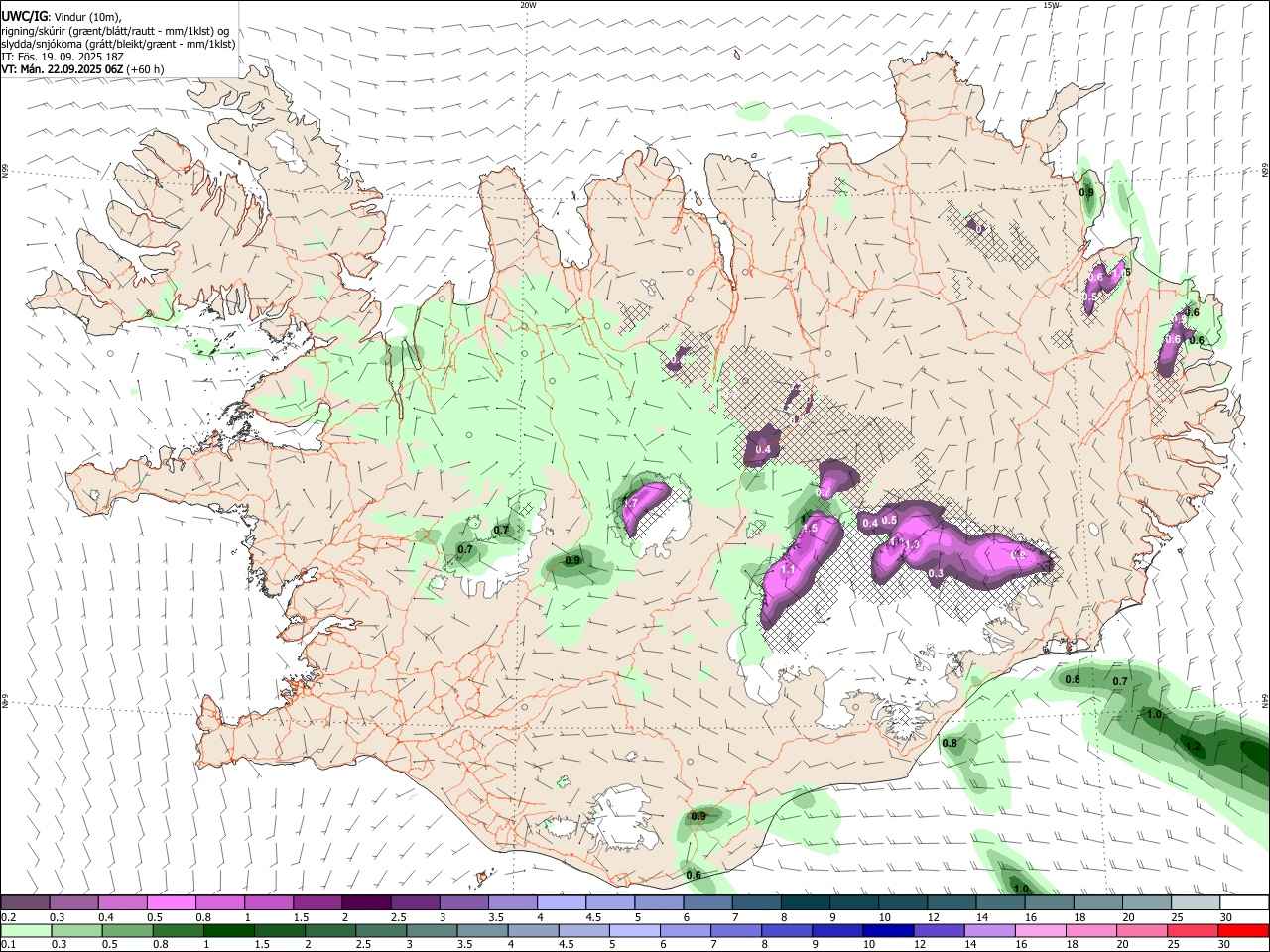This screenshot has width=1270, height=952.
Task: Pick the bottom-row swatch labeled 2.5
Action: pos(380,930)
